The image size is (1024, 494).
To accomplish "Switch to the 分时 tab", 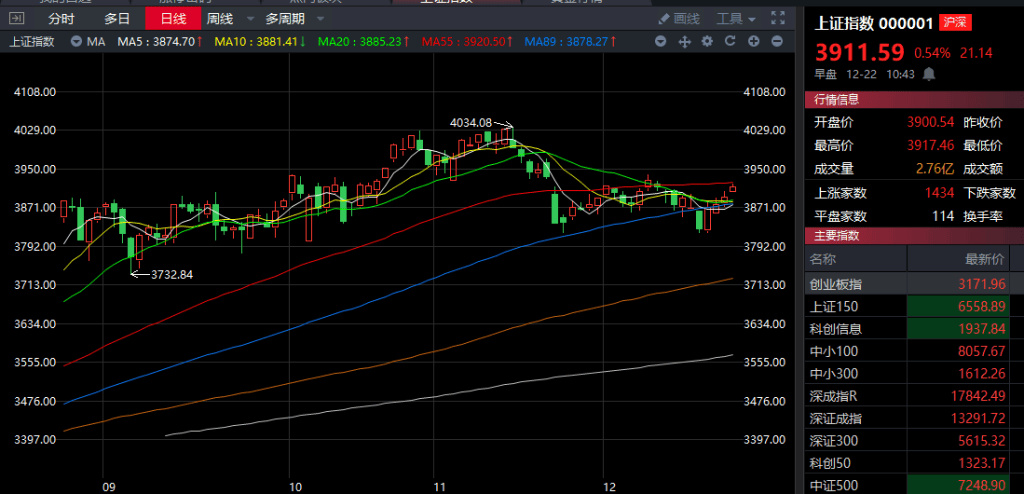I will 61,18.
